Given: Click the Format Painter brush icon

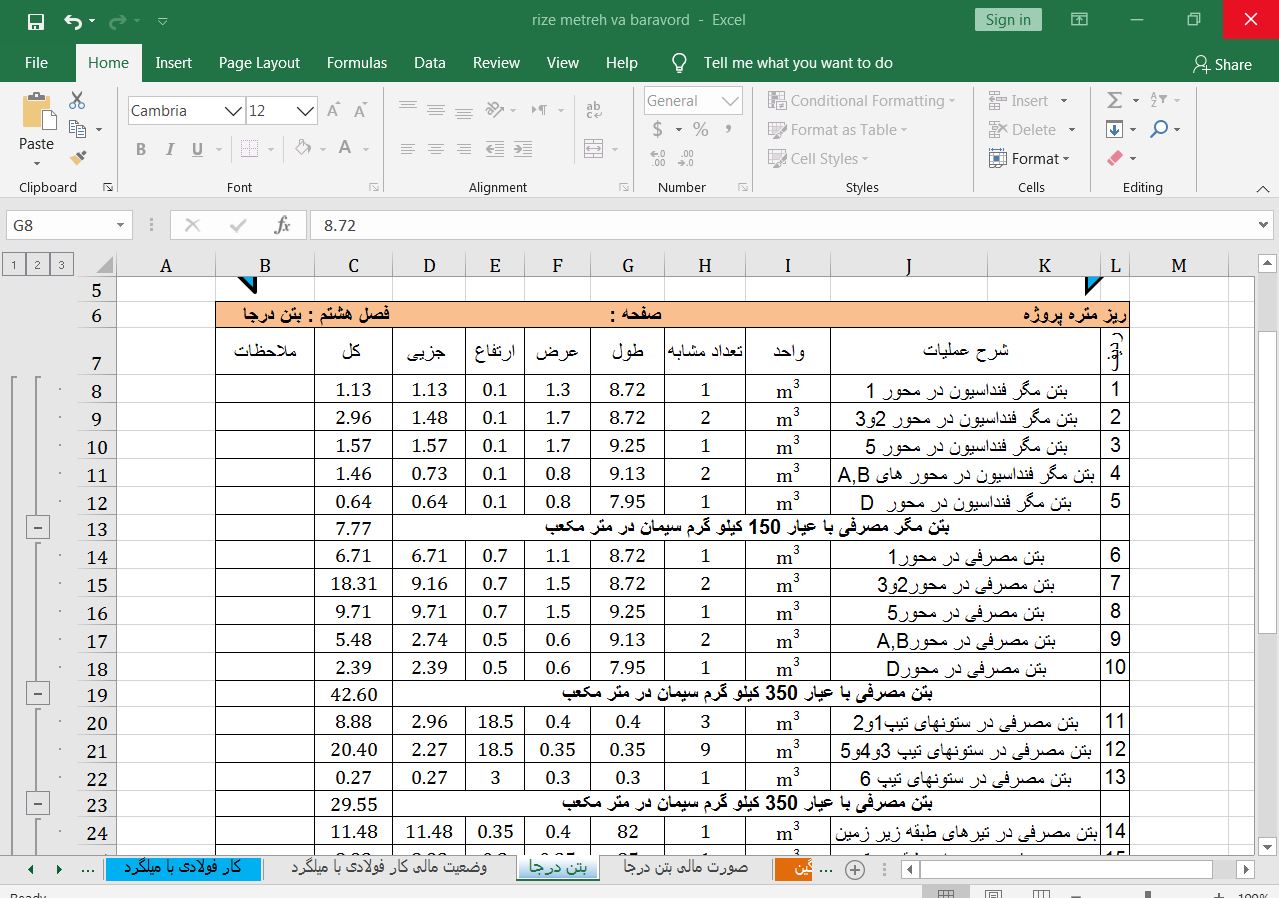Looking at the screenshot, I should (78, 158).
